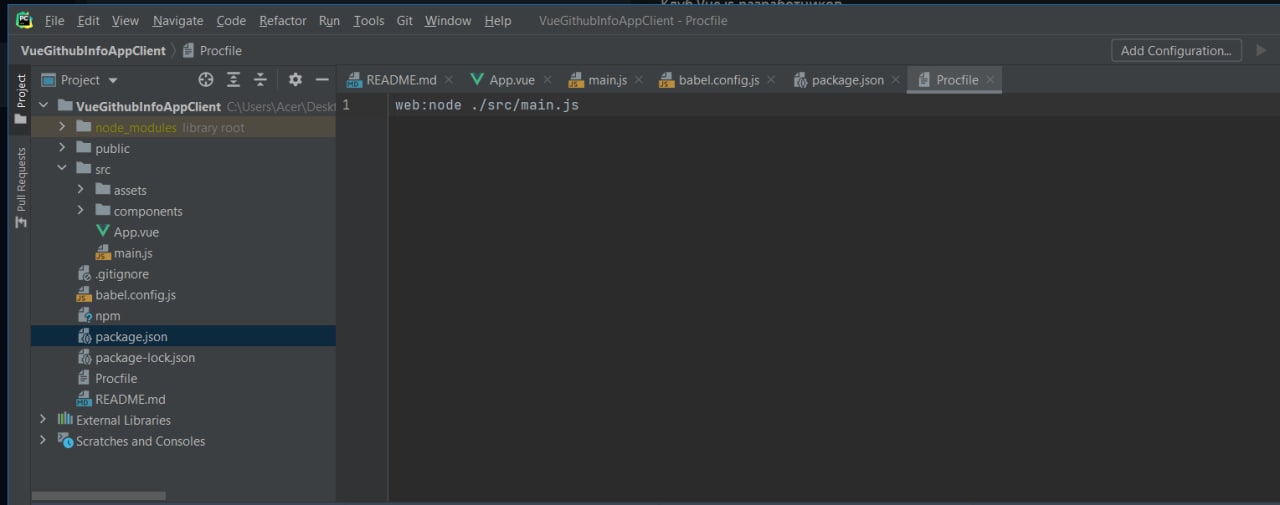Image resolution: width=1280 pixels, height=505 pixels.
Task: Expand Scratches and Consoles node
Action: click(x=43, y=441)
